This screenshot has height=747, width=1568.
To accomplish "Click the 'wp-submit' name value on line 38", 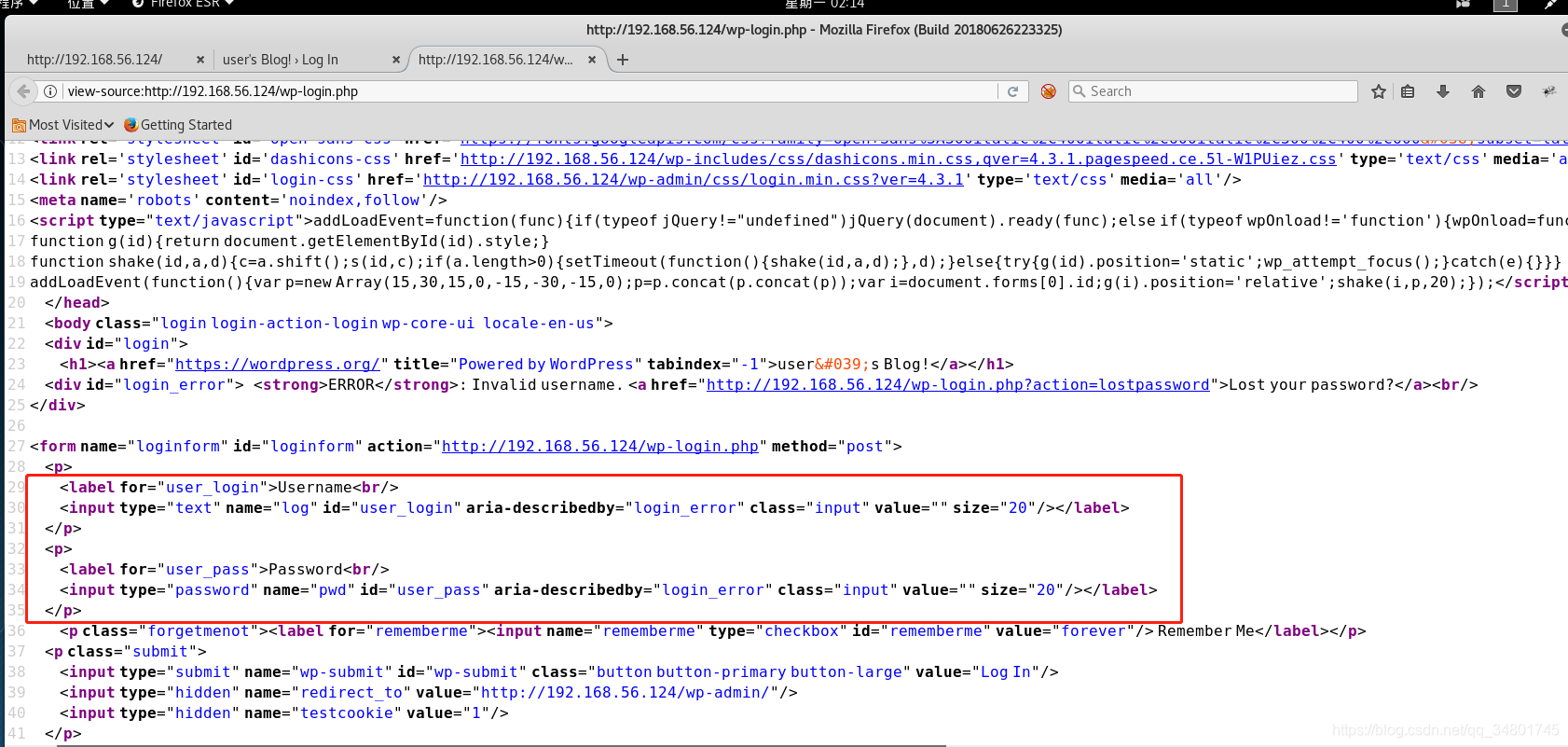I will (x=341, y=672).
